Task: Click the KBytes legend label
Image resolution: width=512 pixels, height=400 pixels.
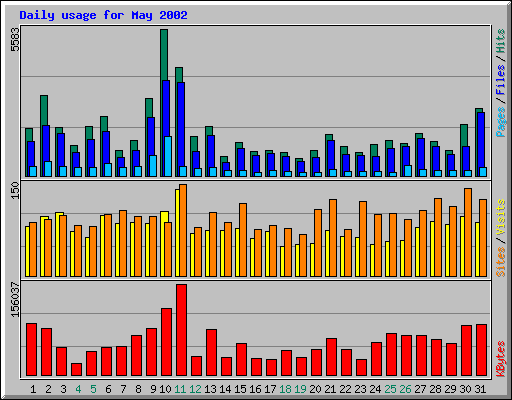Action: coord(501,359)
